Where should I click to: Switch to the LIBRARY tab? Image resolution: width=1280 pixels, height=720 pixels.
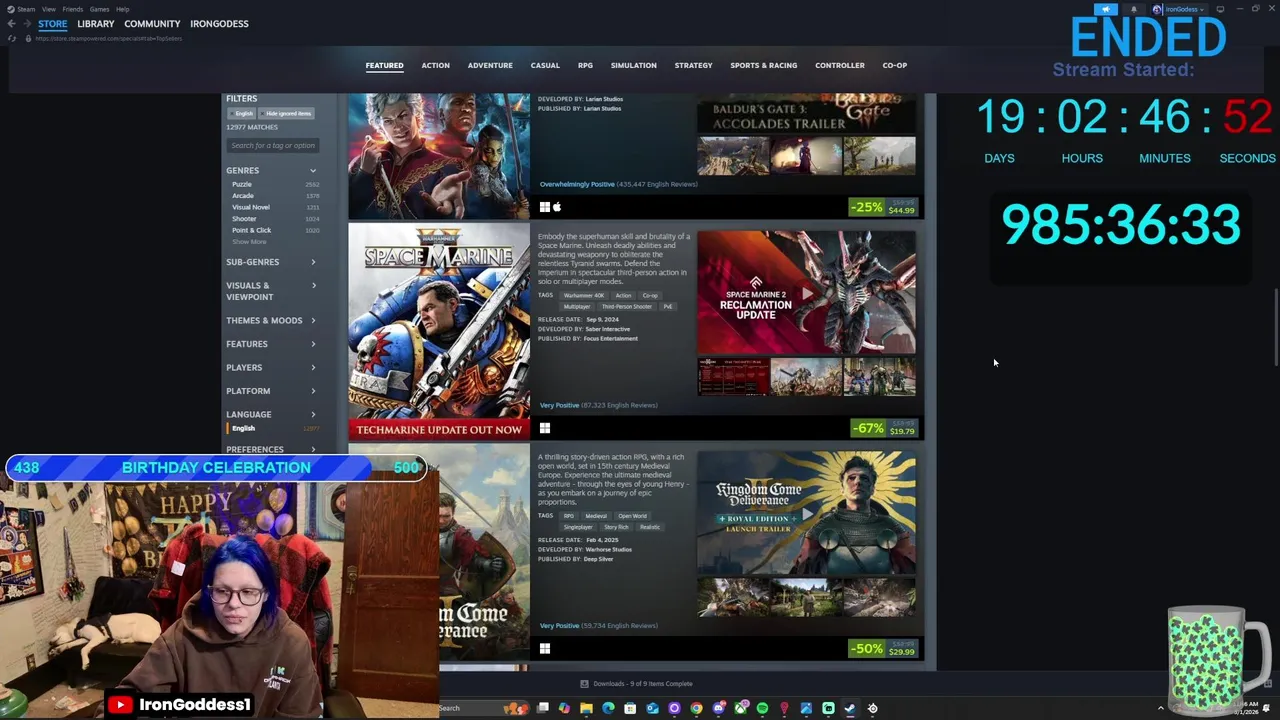[96, 24]
